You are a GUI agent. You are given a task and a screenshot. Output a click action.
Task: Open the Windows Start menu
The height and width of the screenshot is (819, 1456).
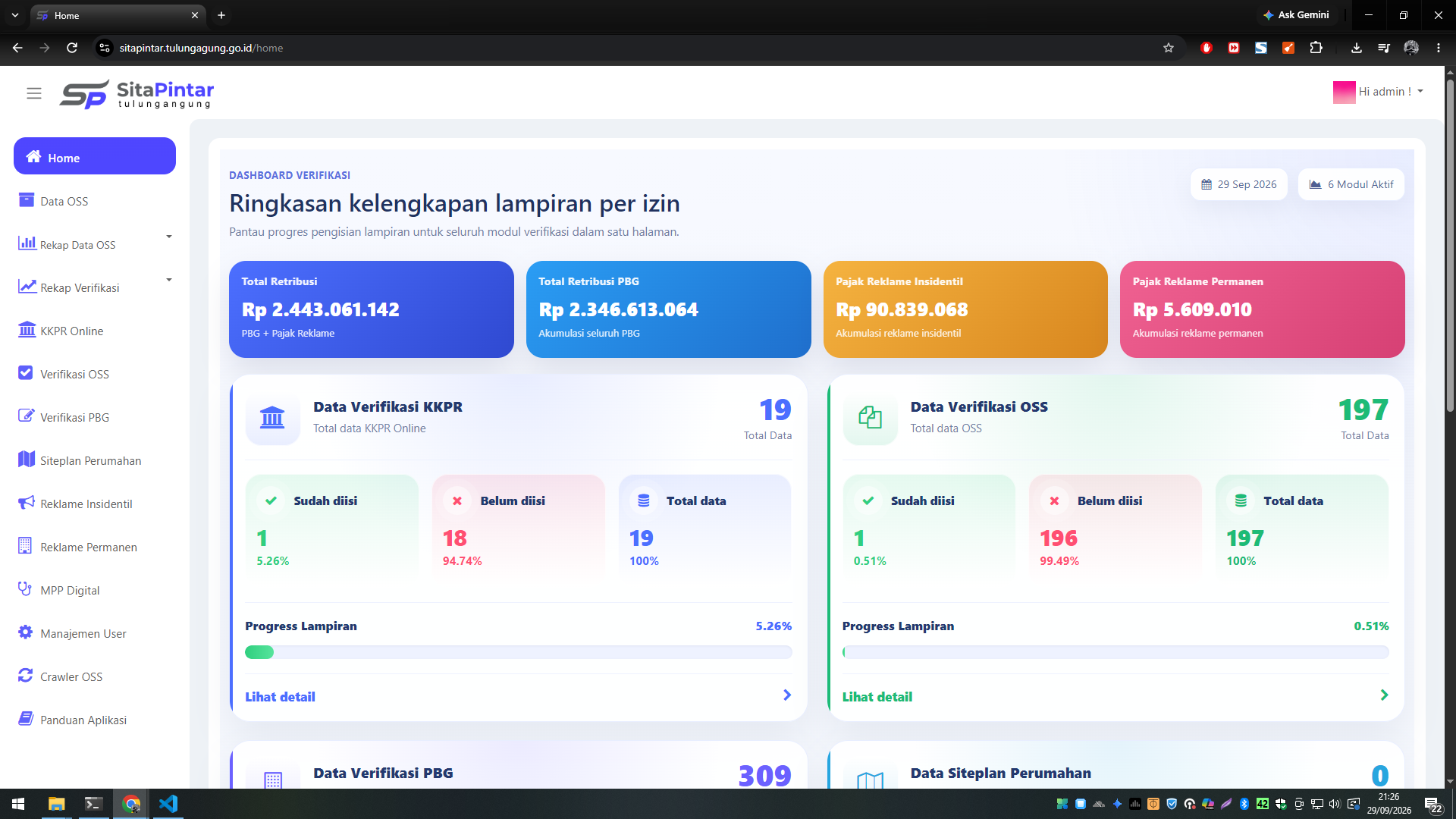18,804
